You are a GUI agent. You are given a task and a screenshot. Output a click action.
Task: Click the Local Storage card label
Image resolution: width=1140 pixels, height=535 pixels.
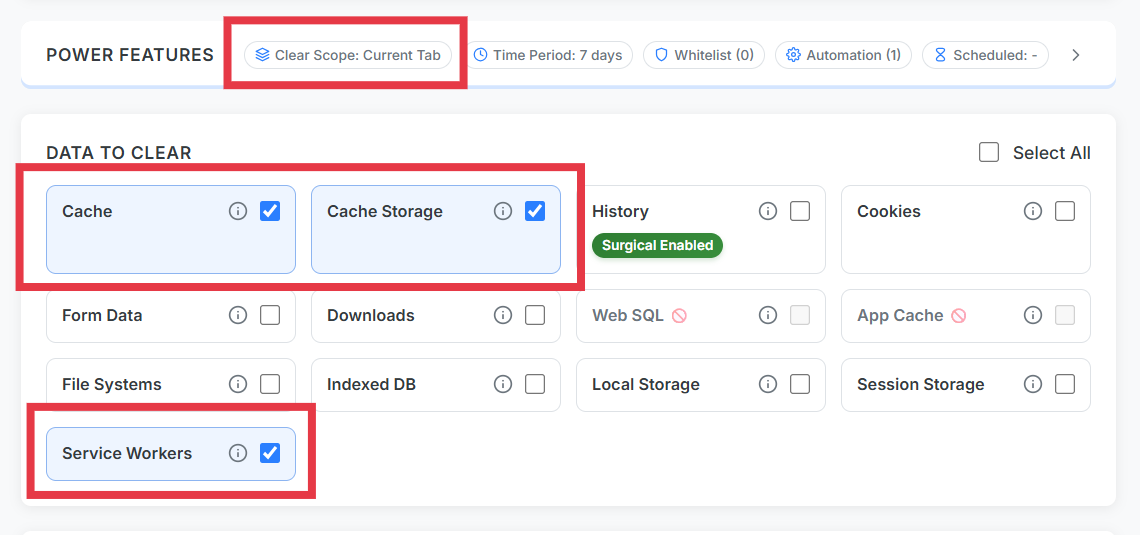tap(646, 385)
